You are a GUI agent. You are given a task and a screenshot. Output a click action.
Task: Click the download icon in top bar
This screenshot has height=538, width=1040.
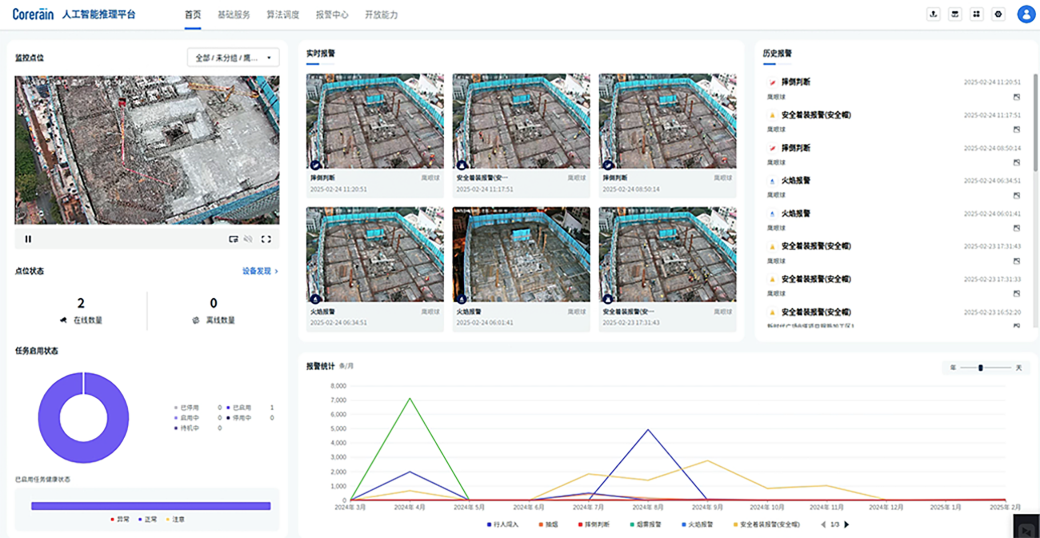click(934, 14)
